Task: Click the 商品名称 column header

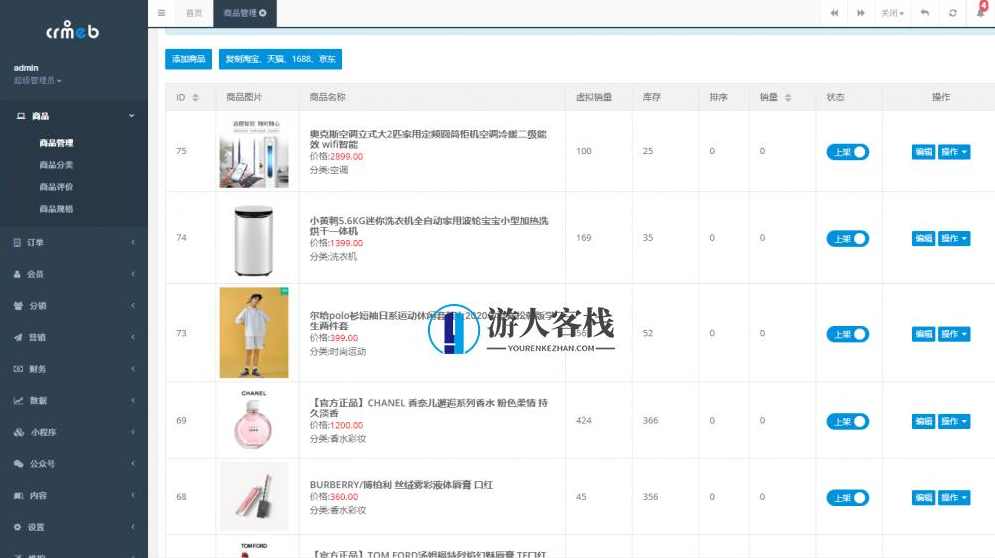Action: [327, 97]
